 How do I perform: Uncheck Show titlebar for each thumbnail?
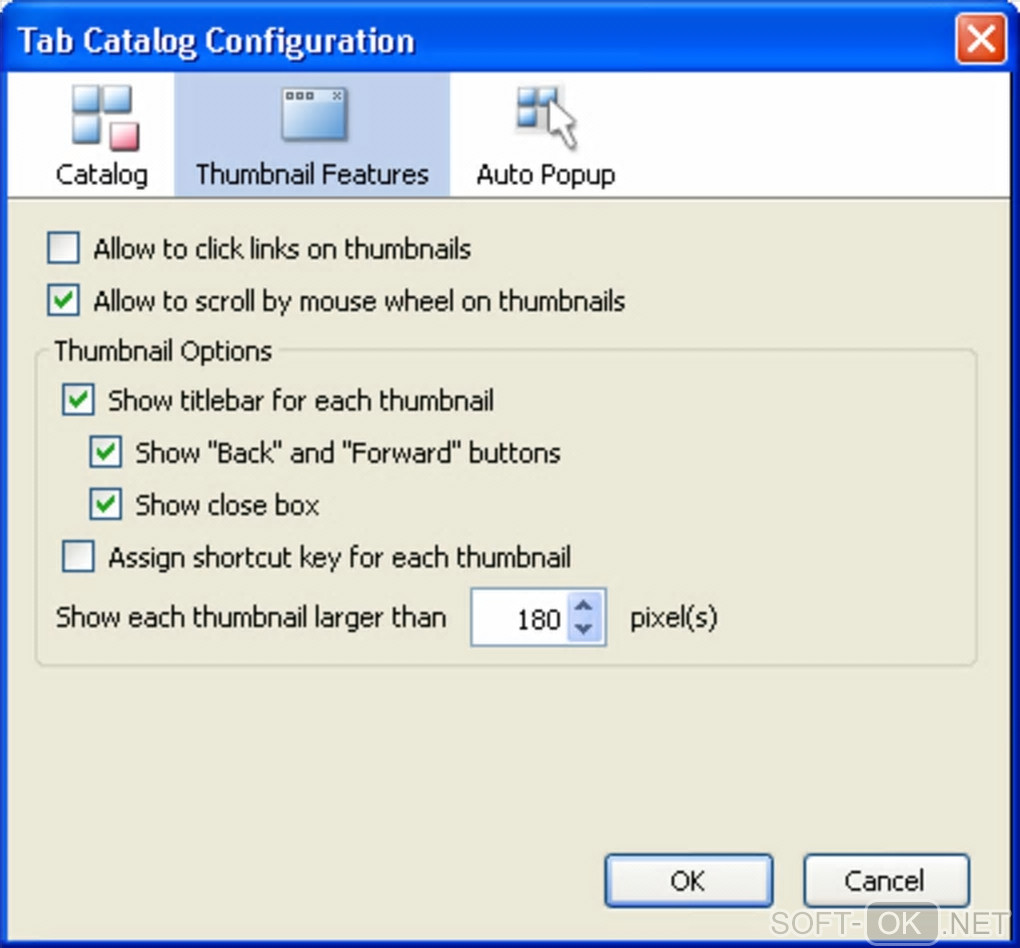point(78,401)
